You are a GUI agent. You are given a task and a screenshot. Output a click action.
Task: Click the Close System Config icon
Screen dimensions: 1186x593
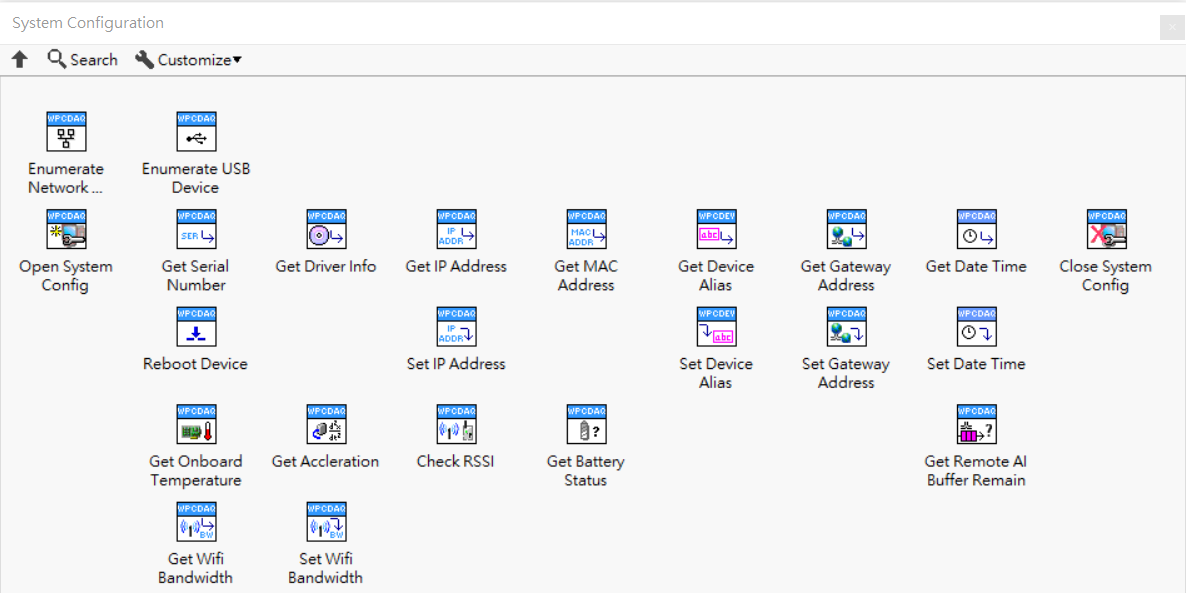[1106, 229]
